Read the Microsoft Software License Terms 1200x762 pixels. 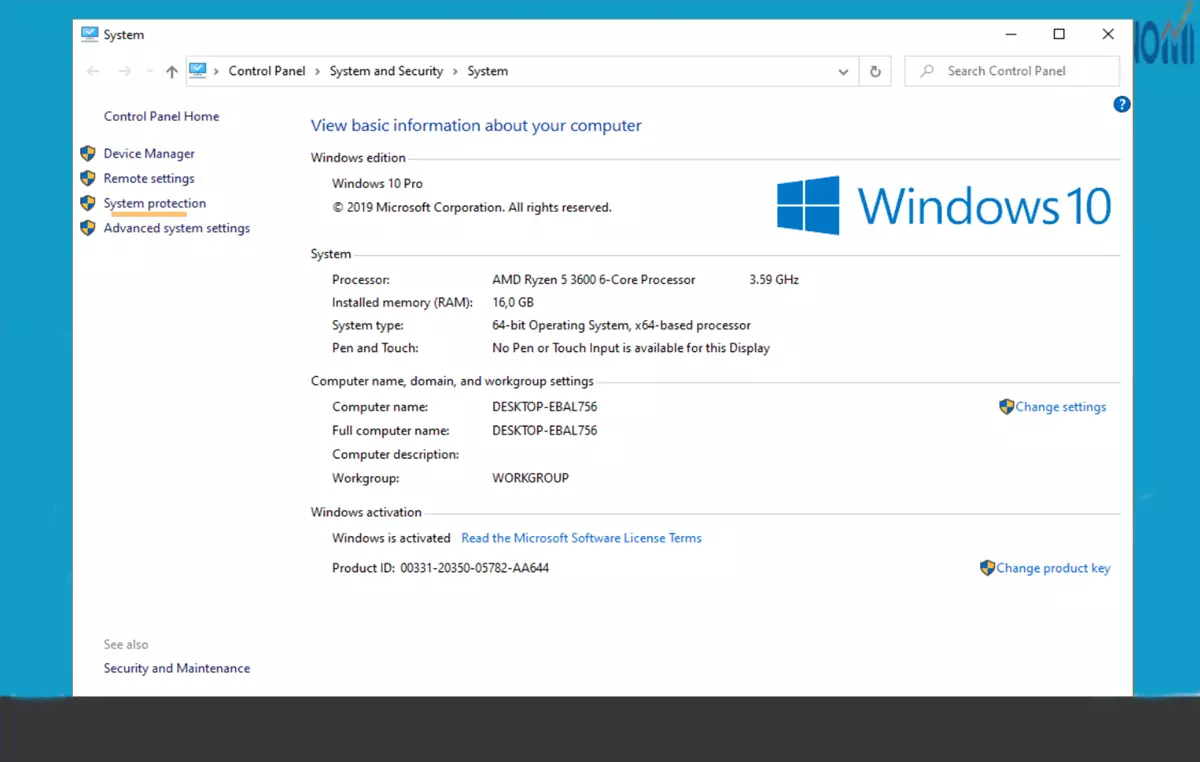581,538
